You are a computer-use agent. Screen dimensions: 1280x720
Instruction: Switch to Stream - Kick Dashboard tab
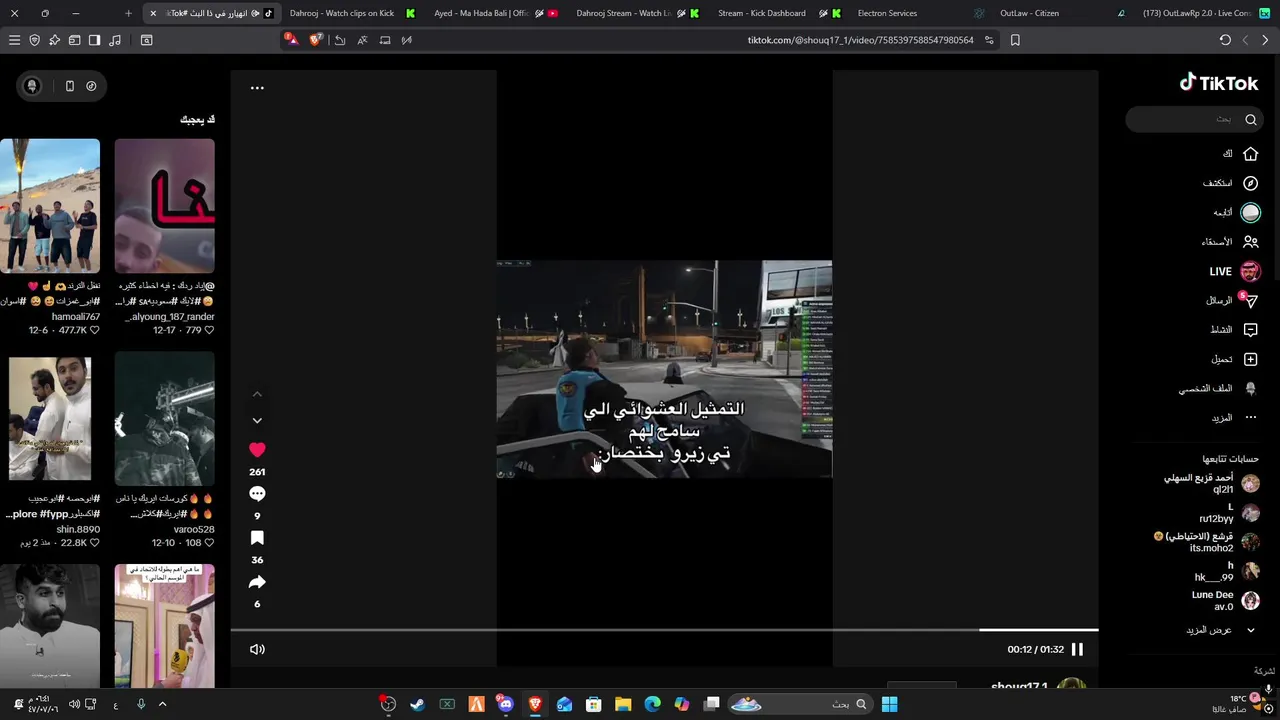(x=777, y=13)
